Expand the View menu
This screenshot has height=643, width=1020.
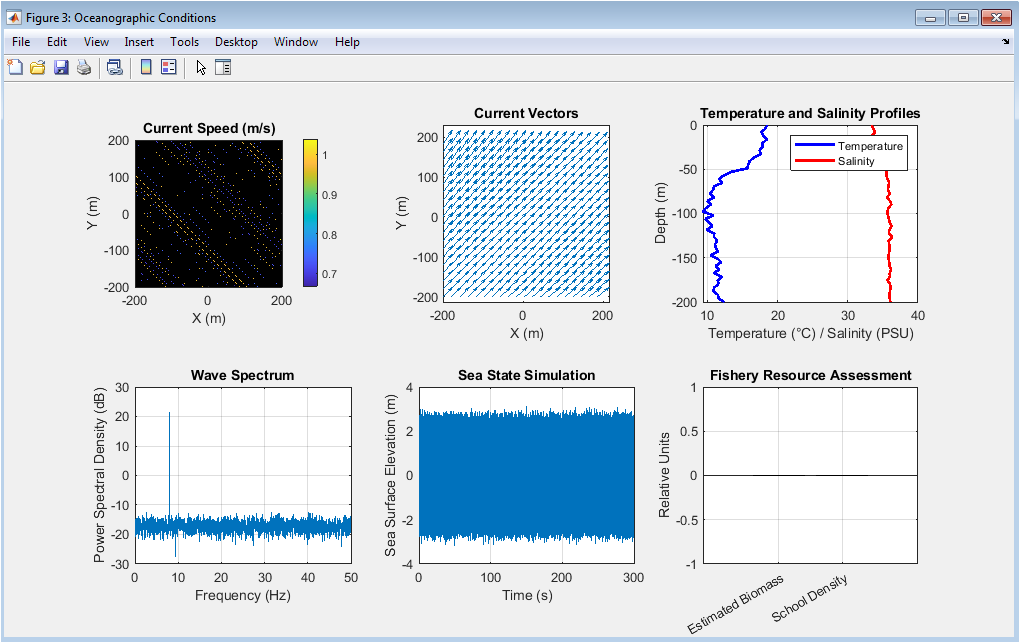click(96, 42)
